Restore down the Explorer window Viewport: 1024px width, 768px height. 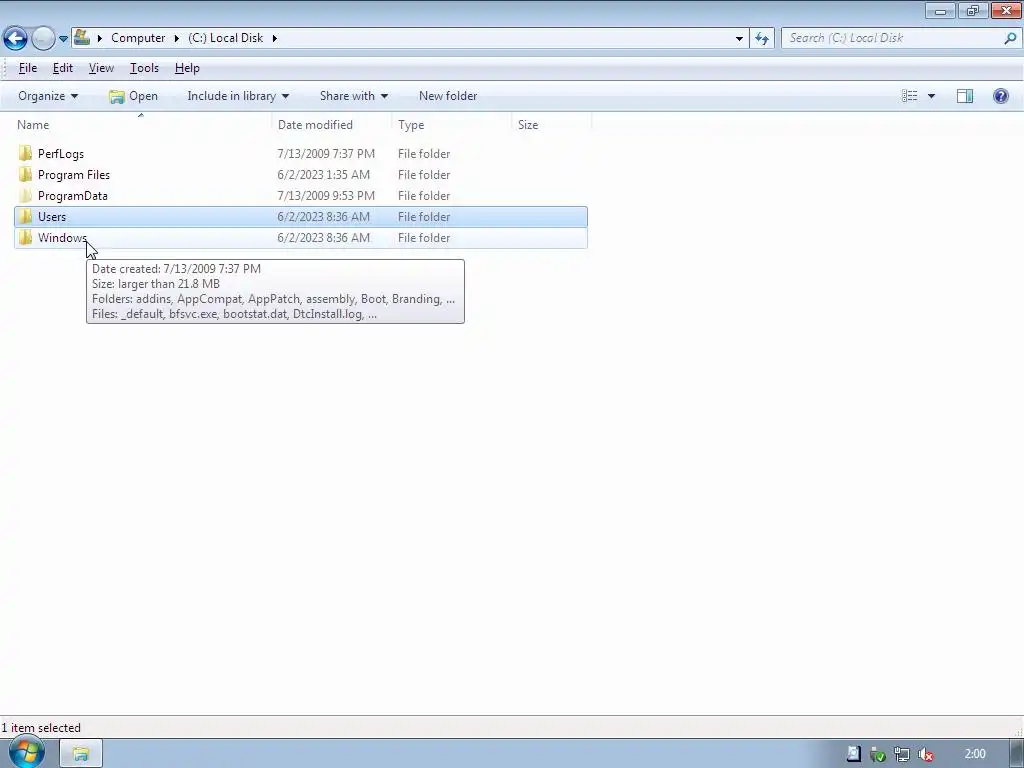(x=973, y=11)
